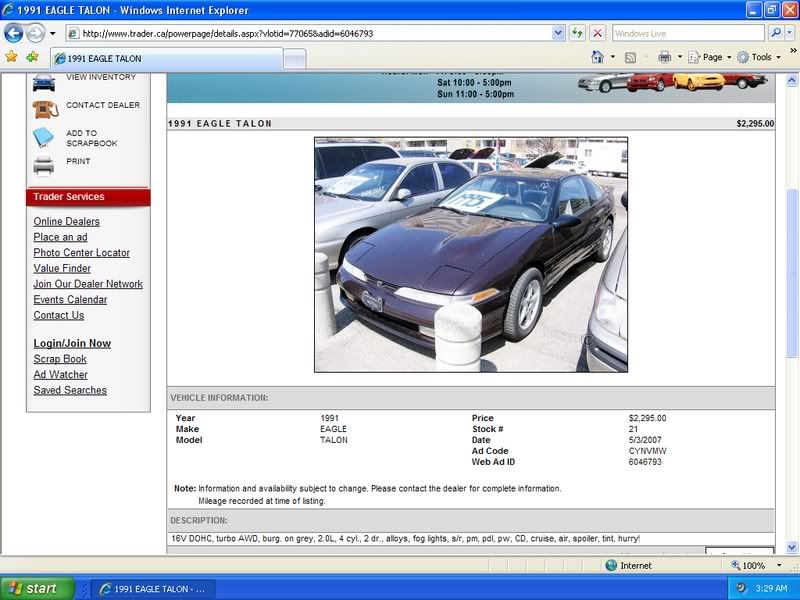Open the address bar dropdown arrow
Viewport: 800px width, 600px height.
coord(558,33)
